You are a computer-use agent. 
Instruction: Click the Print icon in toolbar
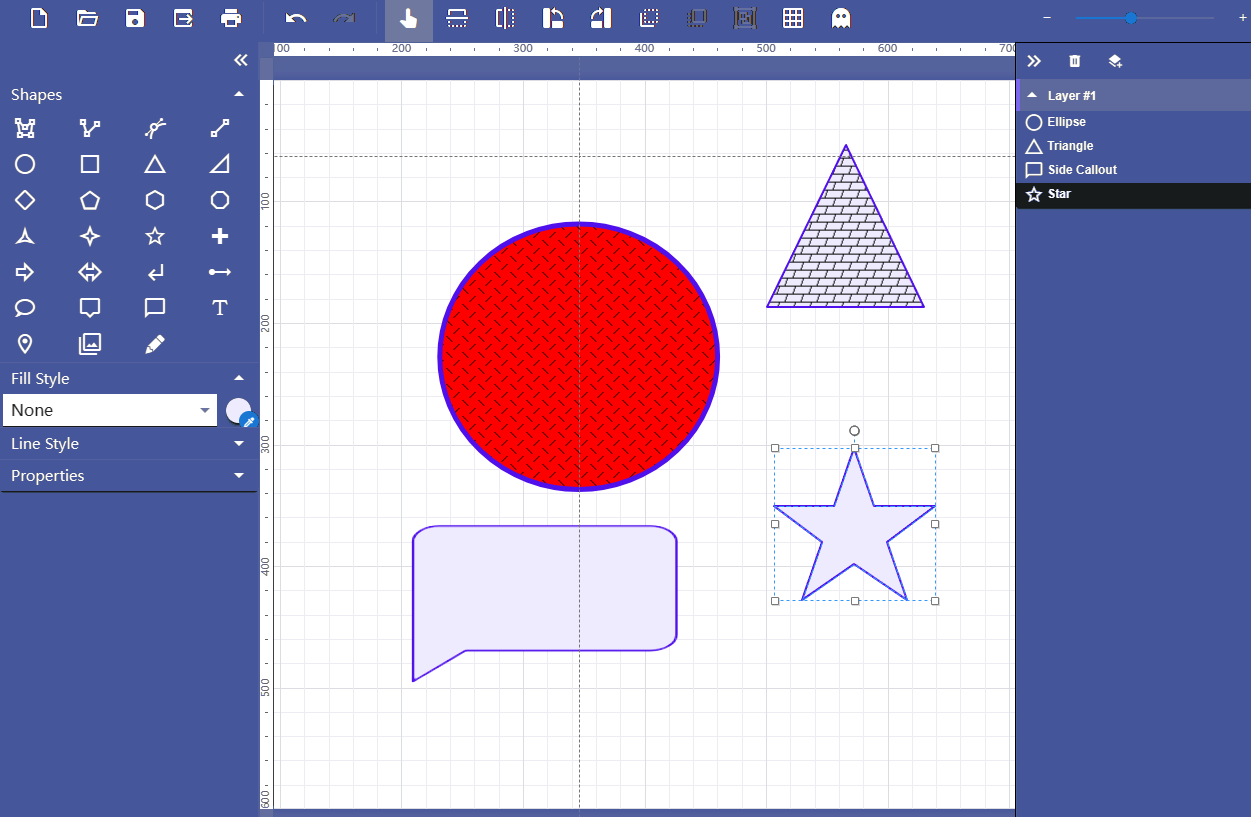[x=231, y=18]
